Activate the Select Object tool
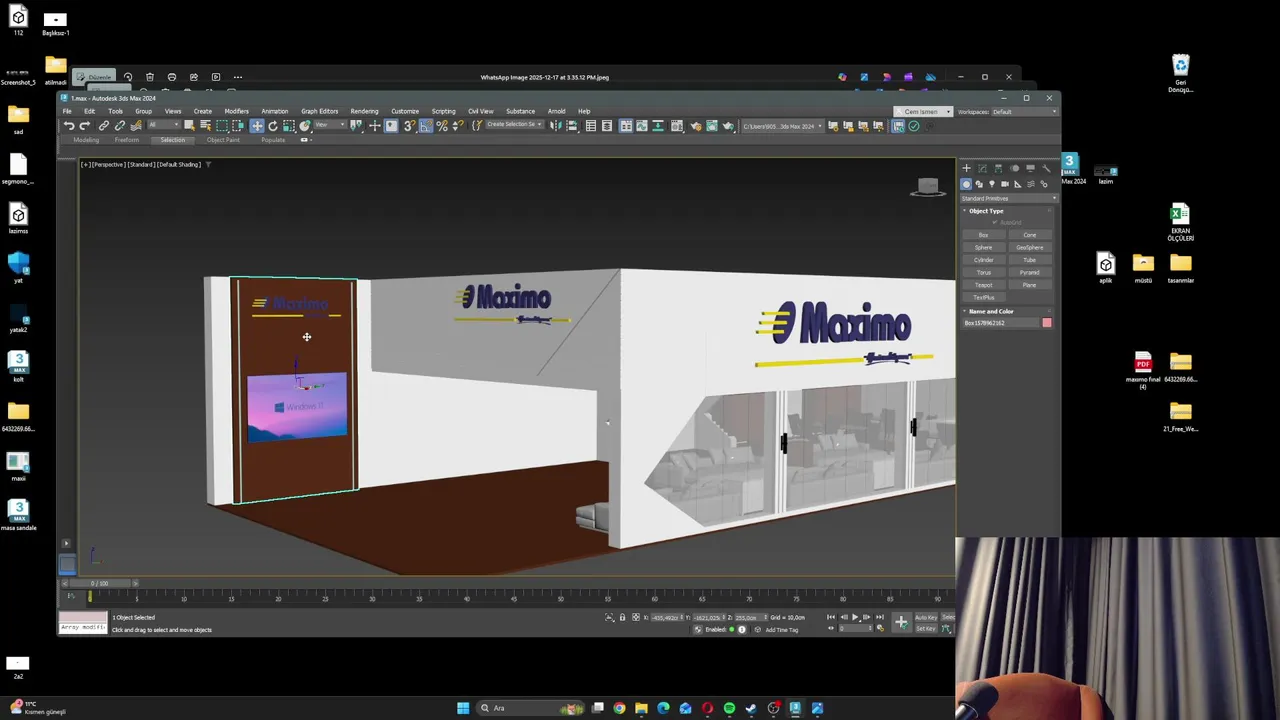 click(190, 125)
